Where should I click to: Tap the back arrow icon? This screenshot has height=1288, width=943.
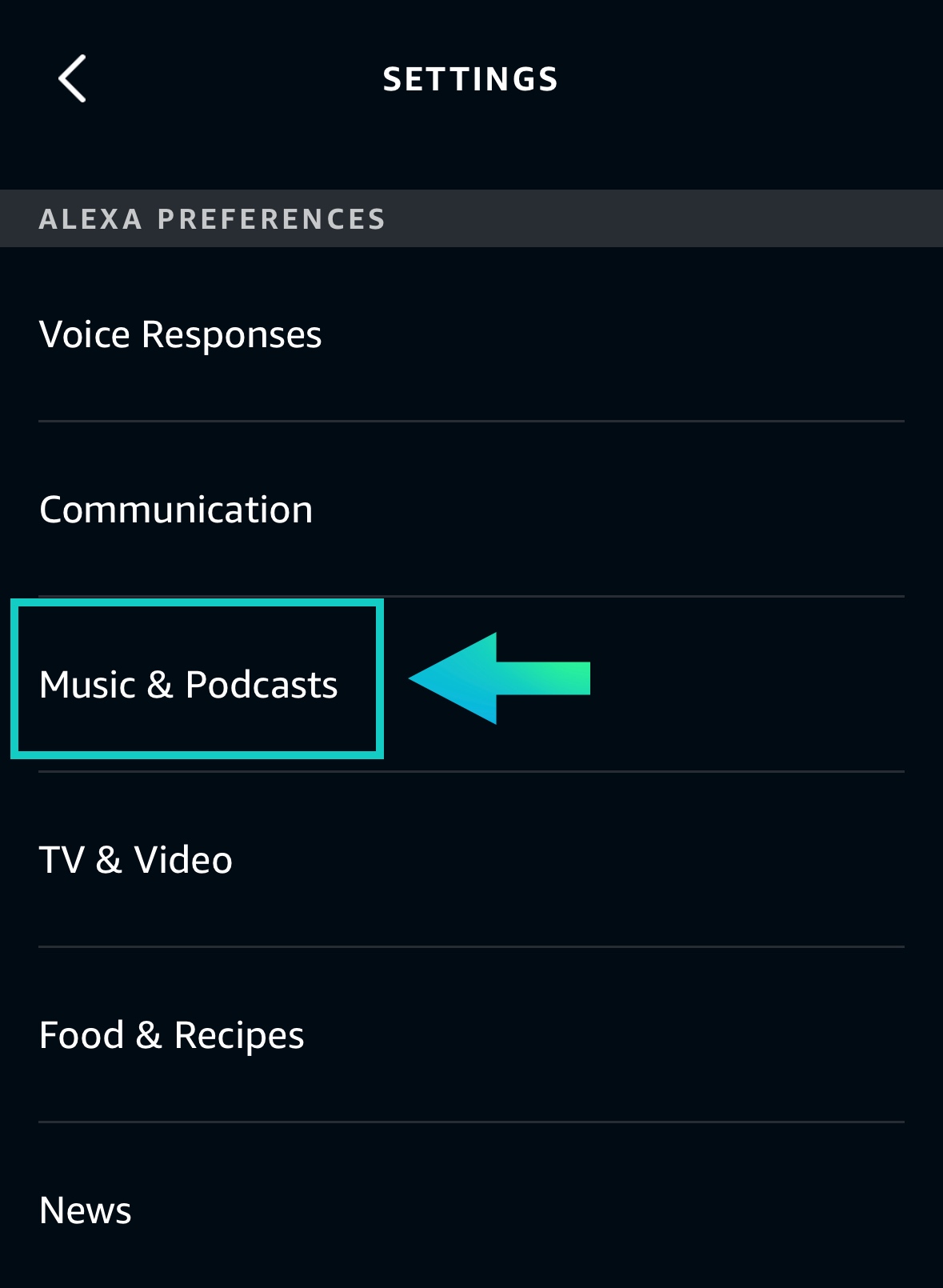(x=72, y=78)
